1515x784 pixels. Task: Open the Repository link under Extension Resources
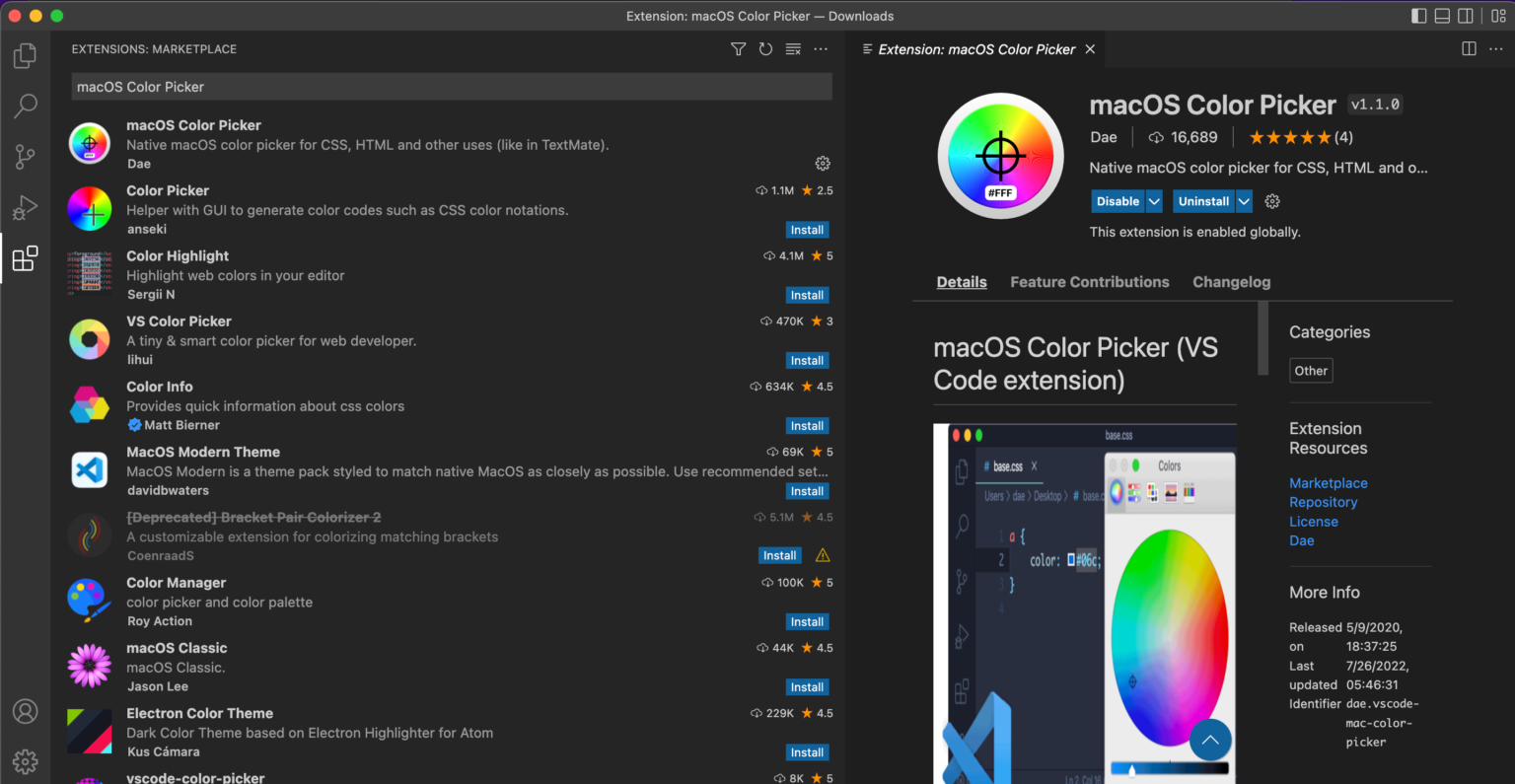1323,502
